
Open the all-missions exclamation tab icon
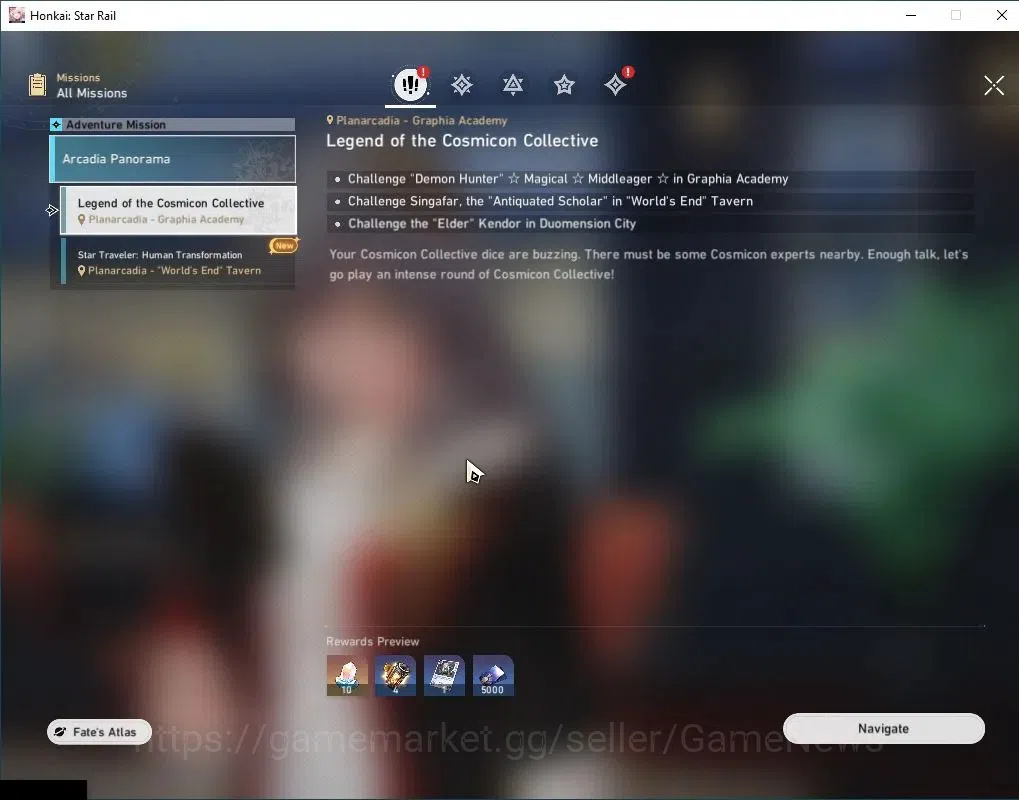point(410,84)
